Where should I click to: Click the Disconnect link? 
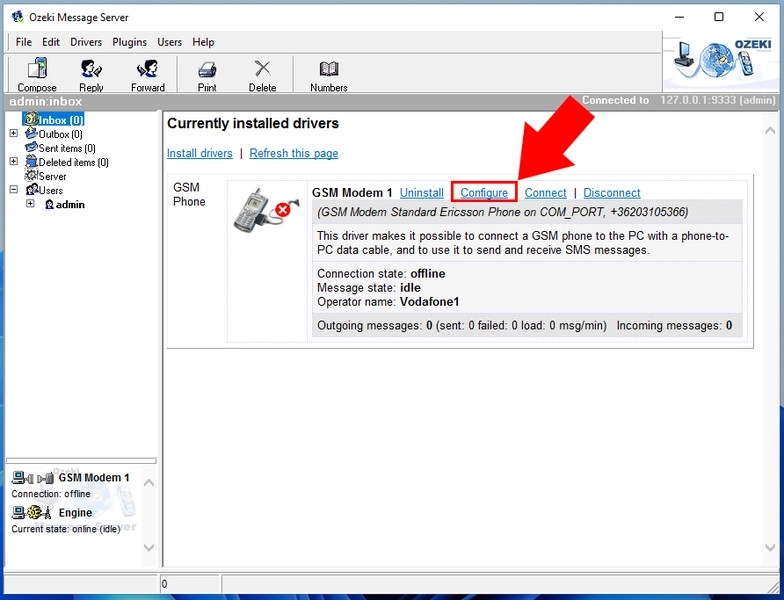(612, 192)
